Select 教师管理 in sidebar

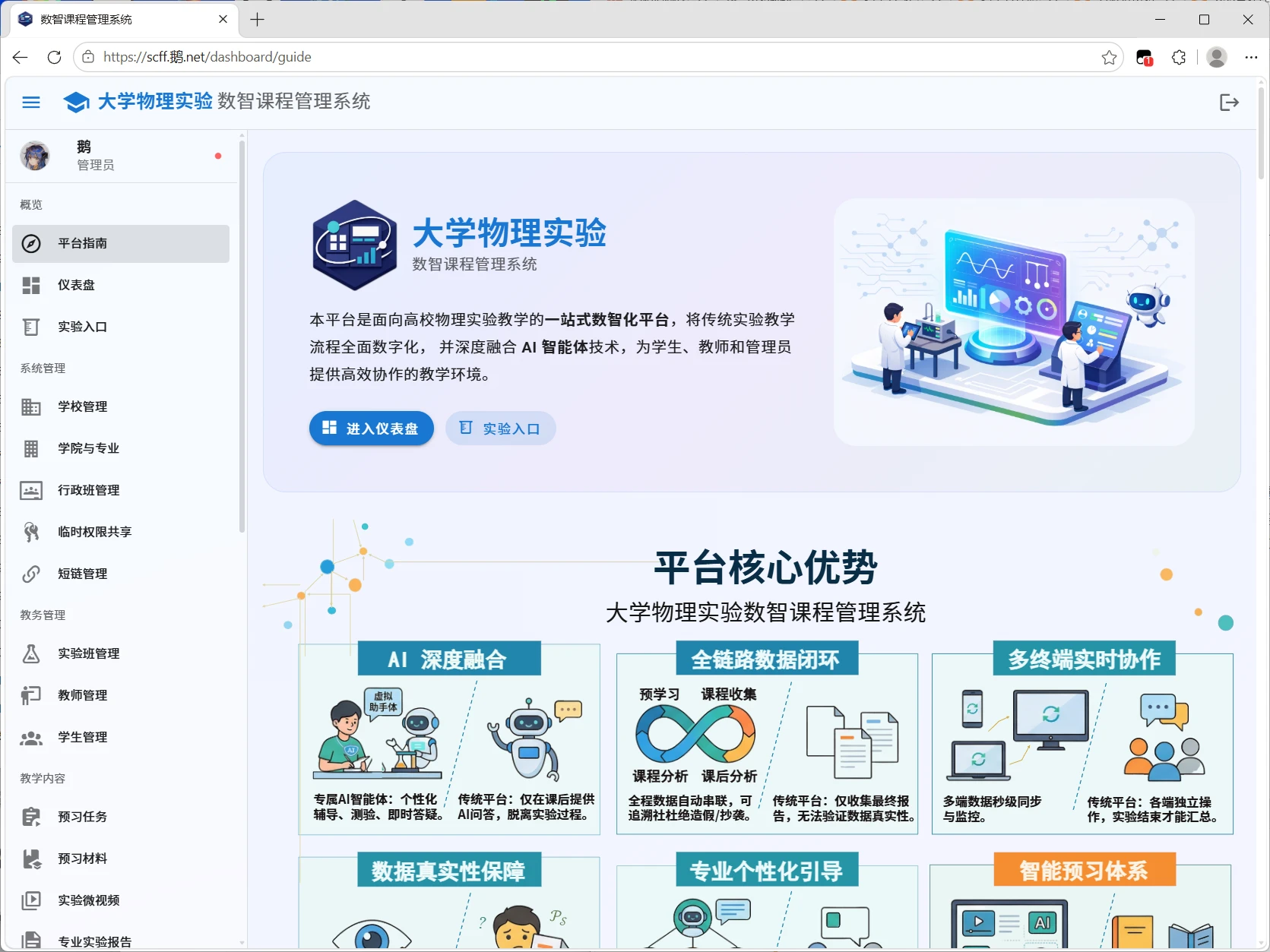click(x=121, y=696)
